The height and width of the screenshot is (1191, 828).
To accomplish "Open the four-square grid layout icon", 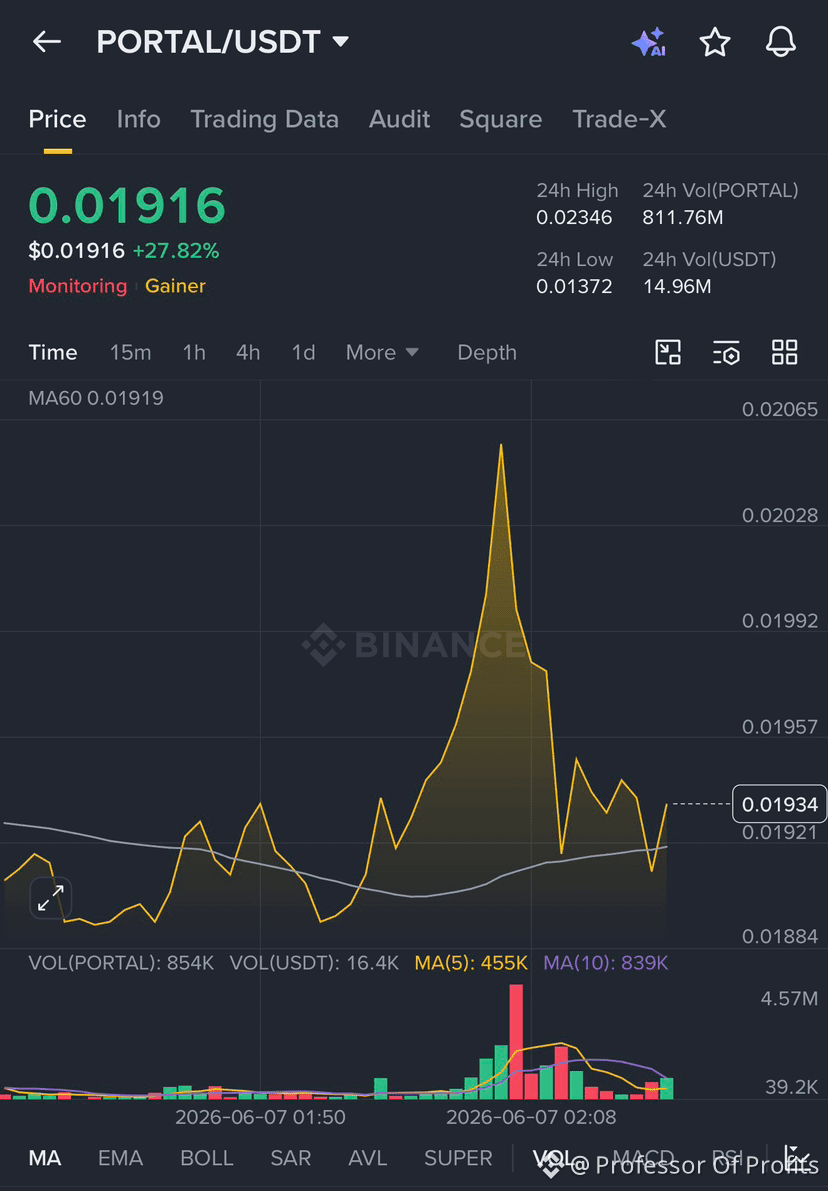I will click(x=785, y=352).
